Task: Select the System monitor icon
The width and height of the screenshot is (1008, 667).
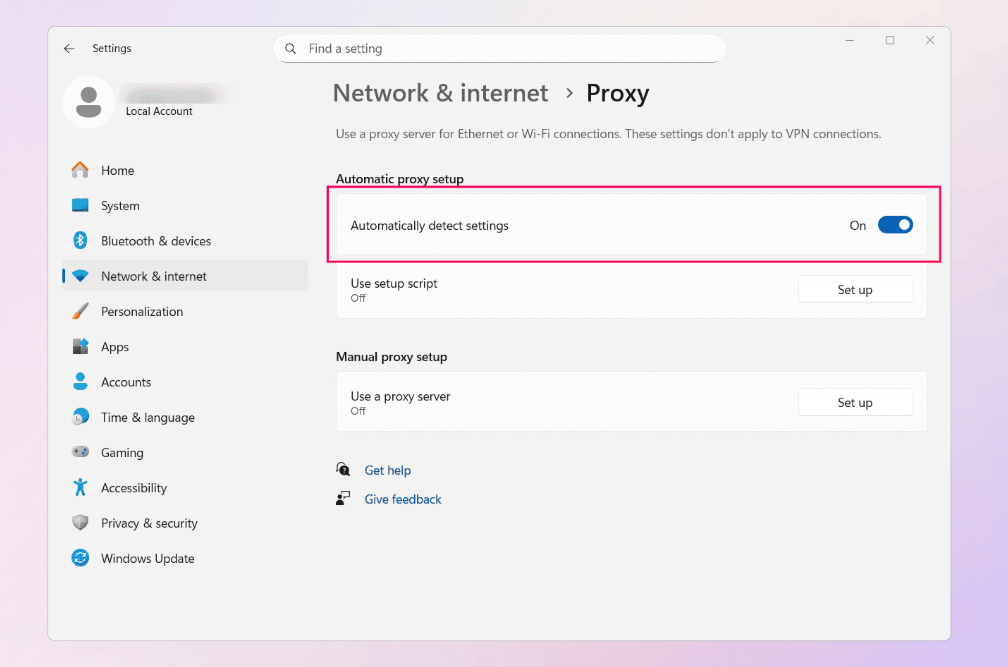Action: coord(80,206)
